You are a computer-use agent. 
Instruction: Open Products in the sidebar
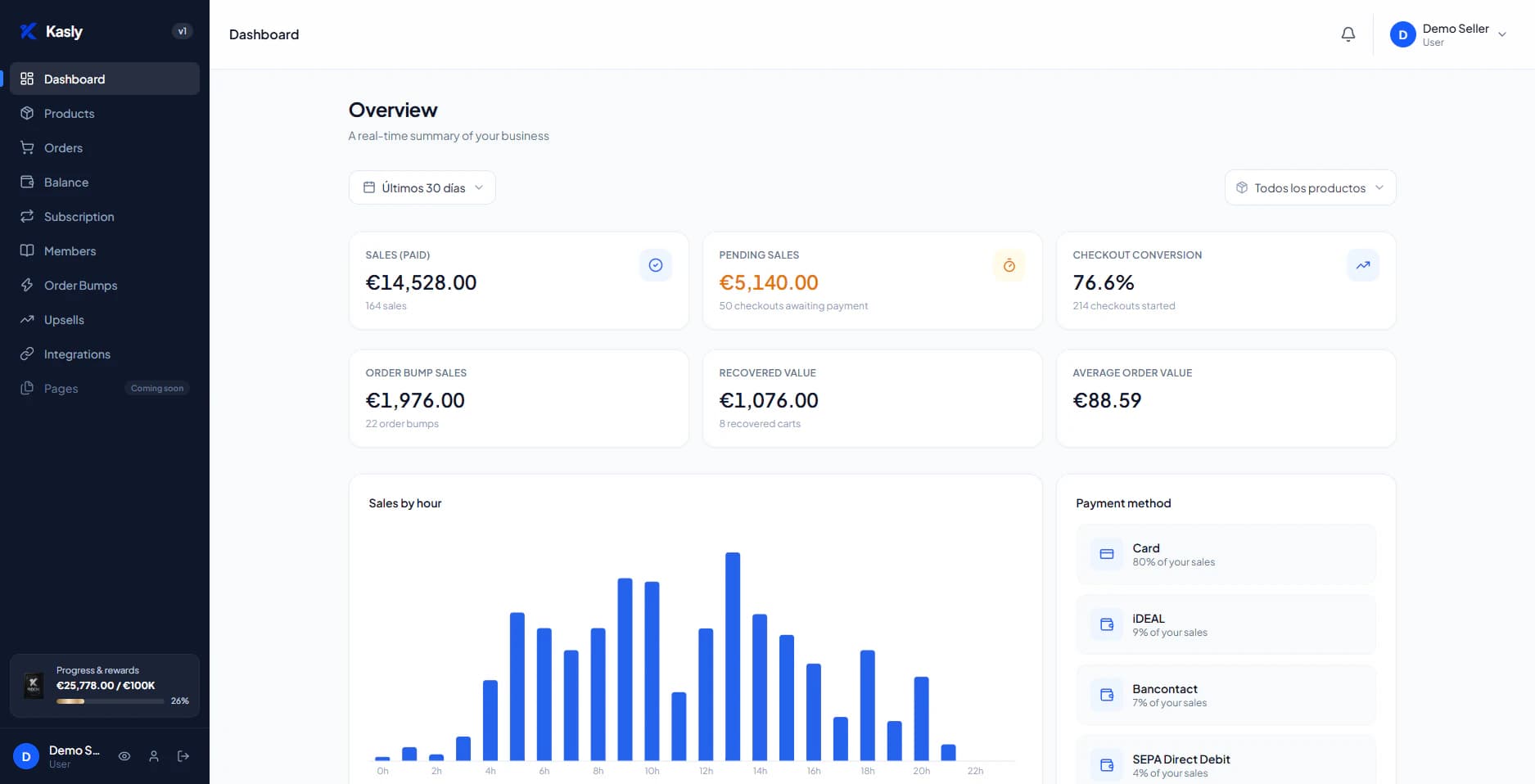pos(105,113)
